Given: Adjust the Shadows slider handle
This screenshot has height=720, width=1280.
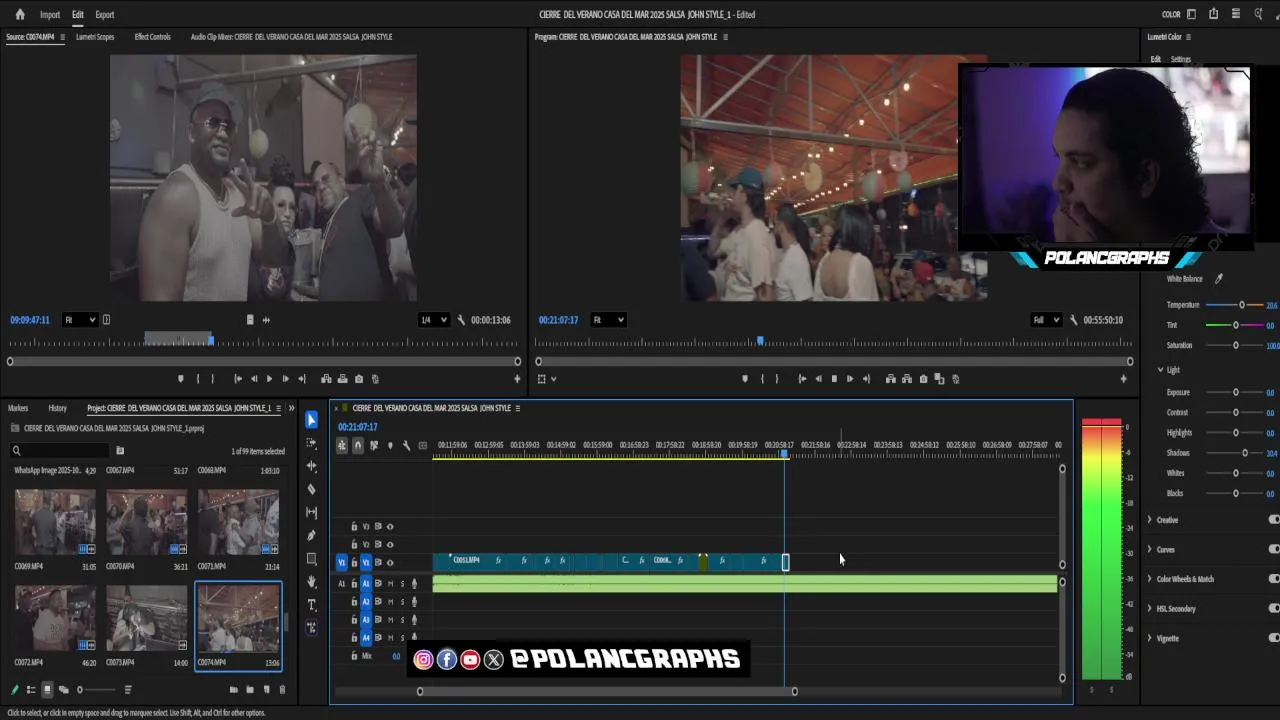Looking at the screenshot, I should click(x=1245, y=453).
